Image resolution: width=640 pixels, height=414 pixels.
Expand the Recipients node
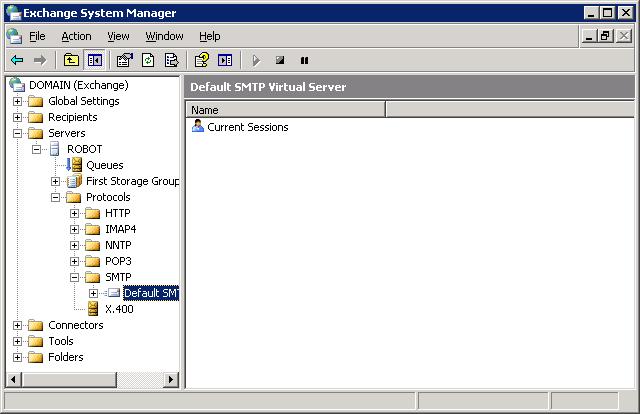tap(17, 118)
